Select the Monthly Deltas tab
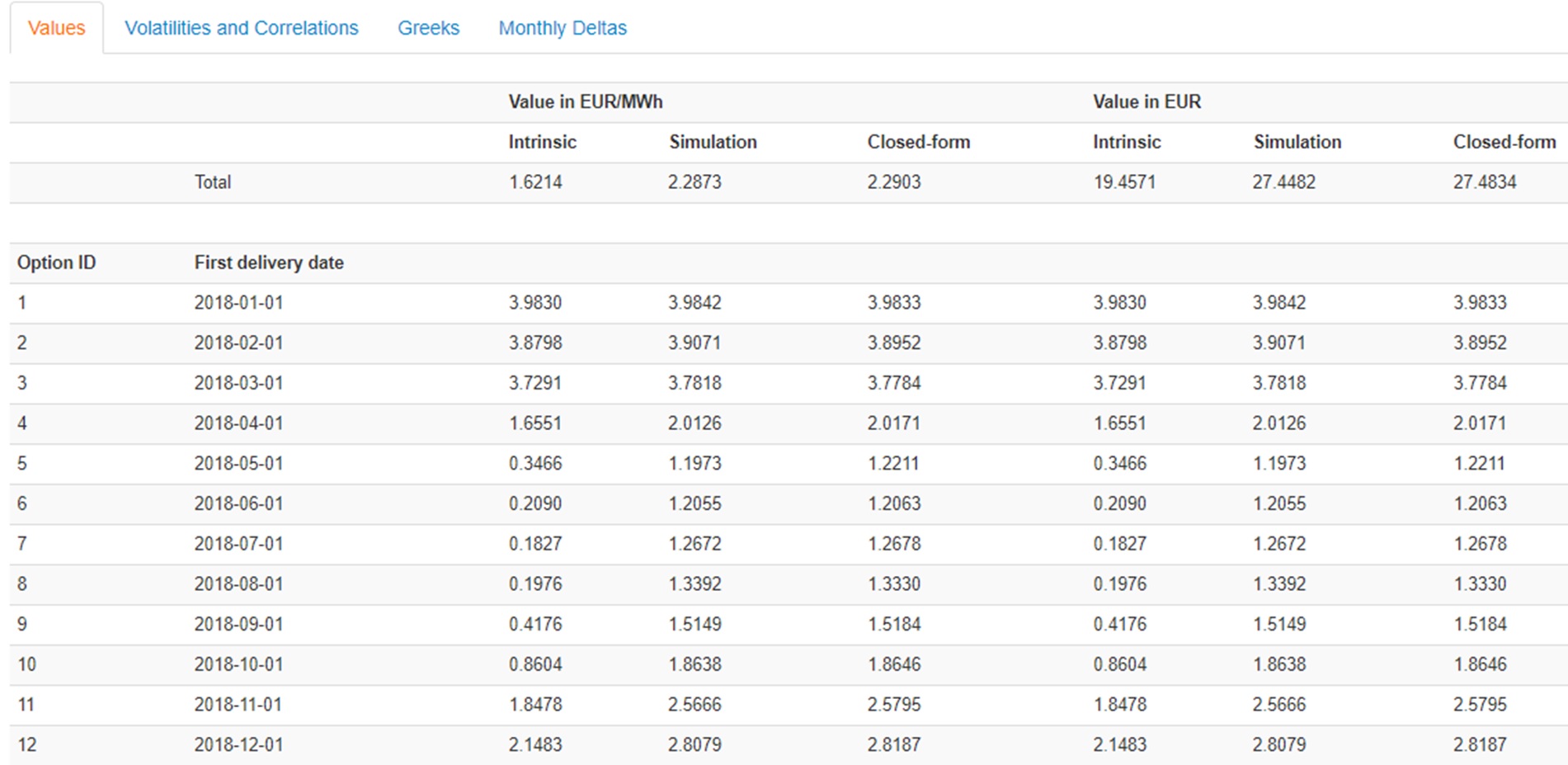This screenshot has height=765, width=1568. (563, 28)
